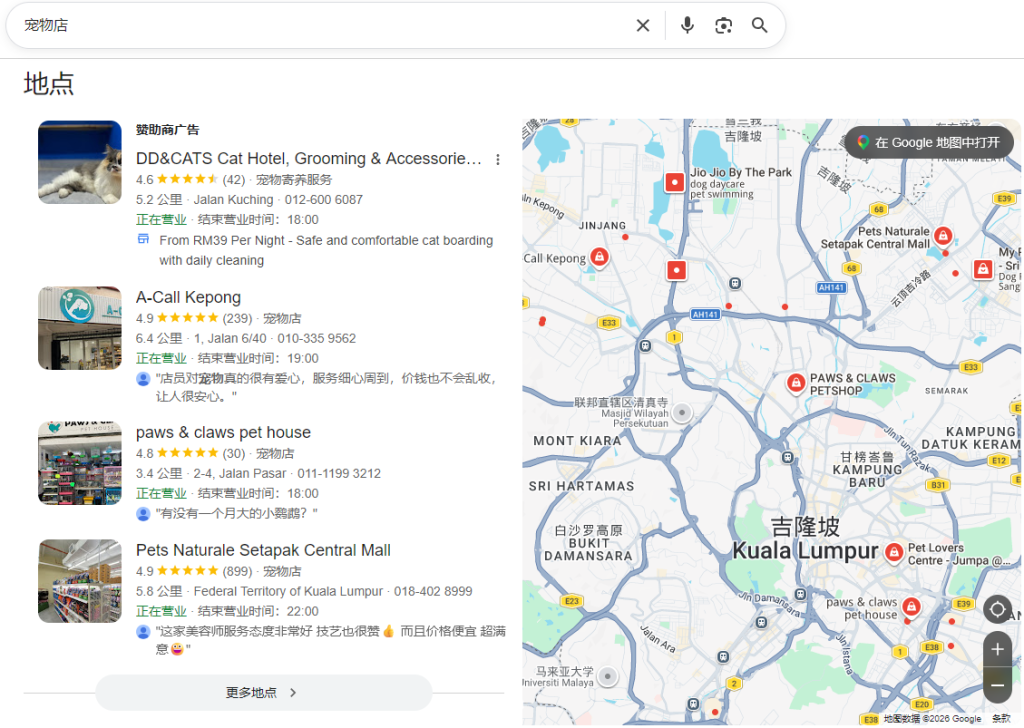Image resolution: width=1024 pixels, height=728 pixels.
Task: Click the Kuala Lumpur city label on map
Action: (805, 551)
